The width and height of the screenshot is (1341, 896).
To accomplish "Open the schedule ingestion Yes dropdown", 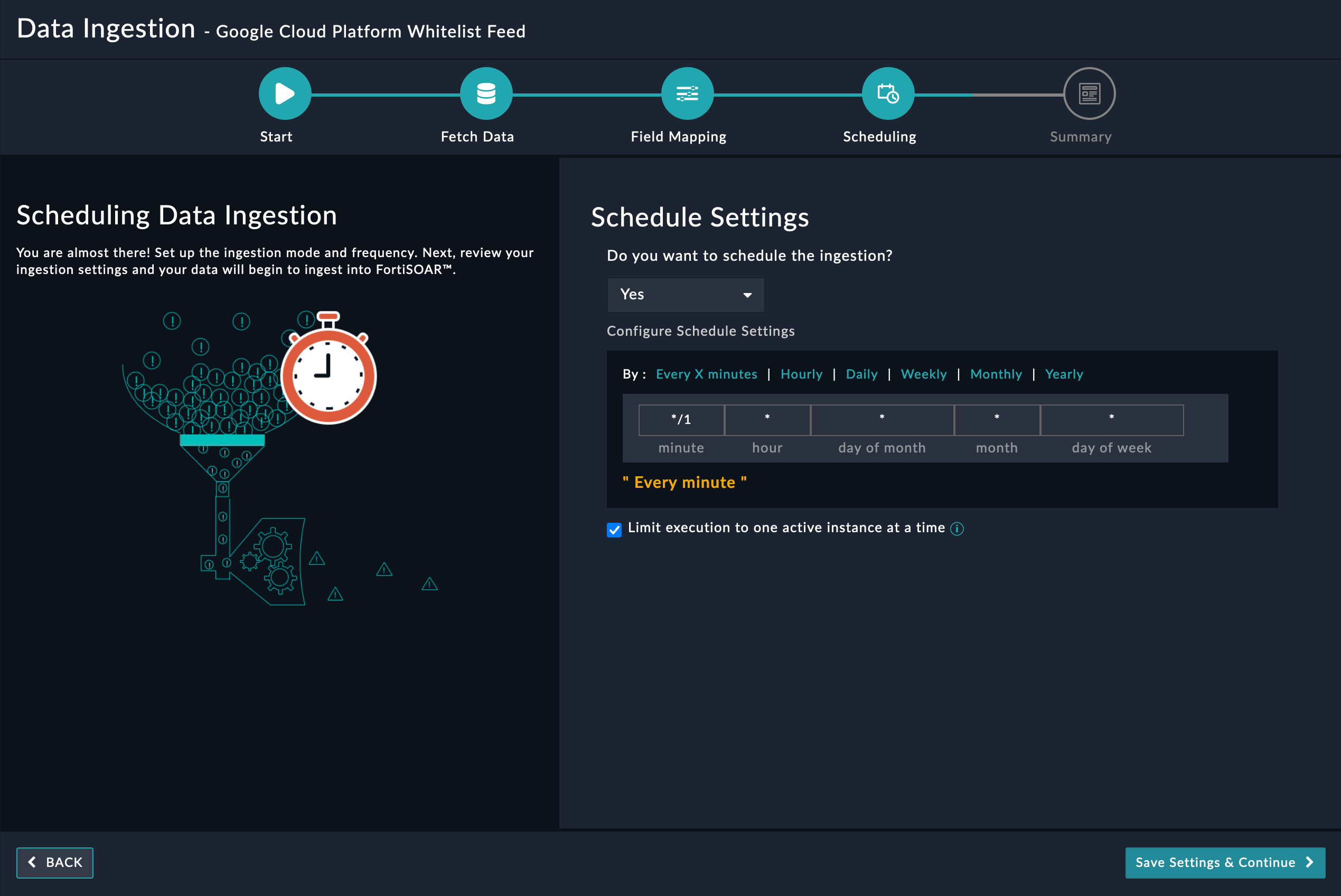I will pyautogui.click(x=686, y=295).
